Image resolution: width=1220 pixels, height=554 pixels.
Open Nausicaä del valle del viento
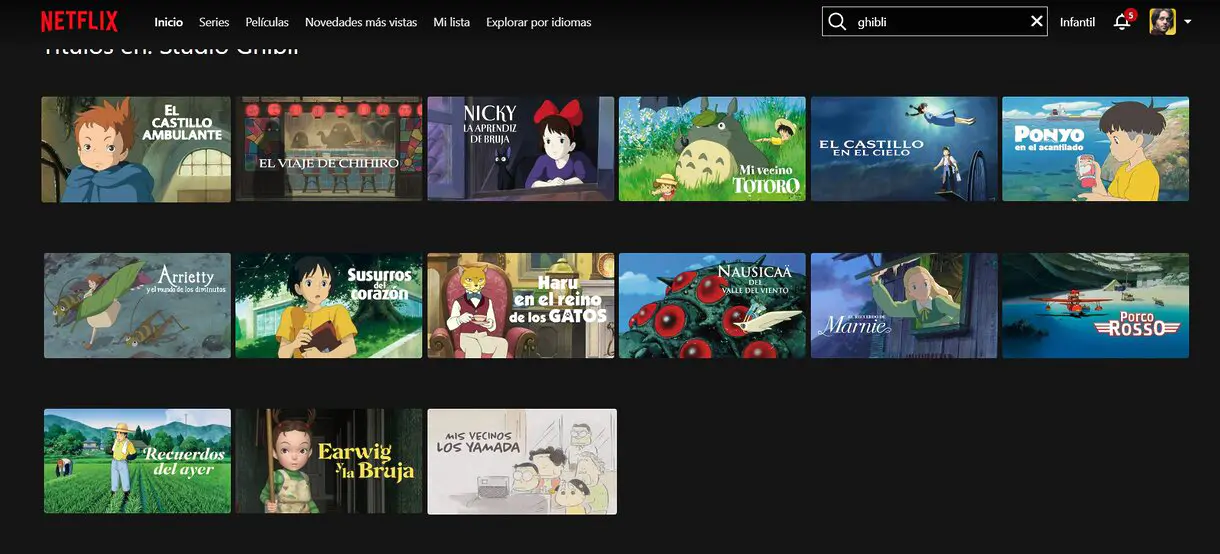tap(712, 305)
